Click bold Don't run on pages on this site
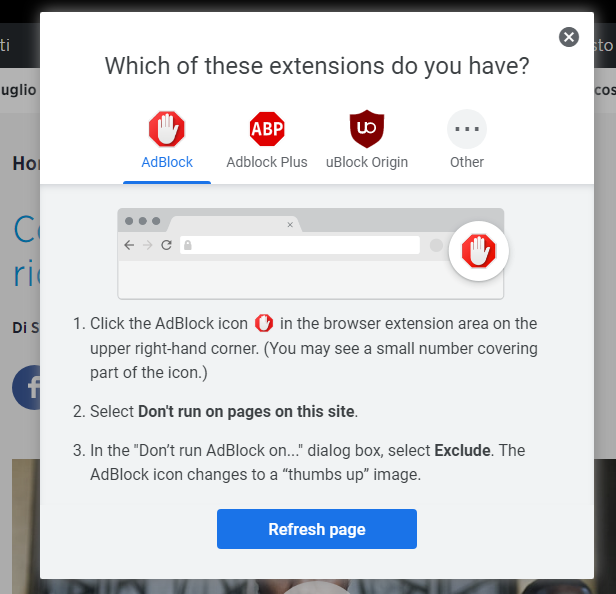 (x=246, y=411)
